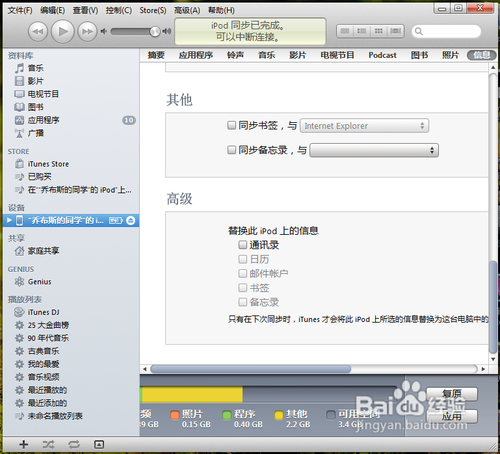Toggle repeat icon in bottom bar
The height and width of the screenshot is (454, 500).
74,444
